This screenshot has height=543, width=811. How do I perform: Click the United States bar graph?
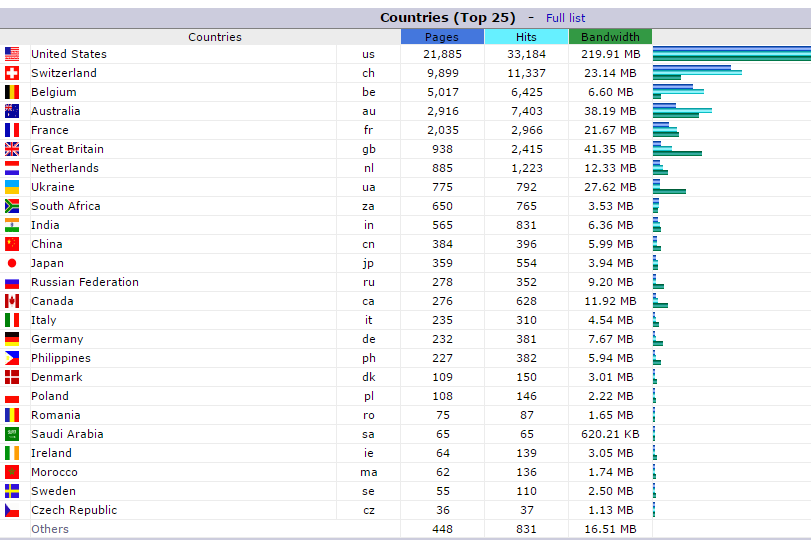(732, 54)
